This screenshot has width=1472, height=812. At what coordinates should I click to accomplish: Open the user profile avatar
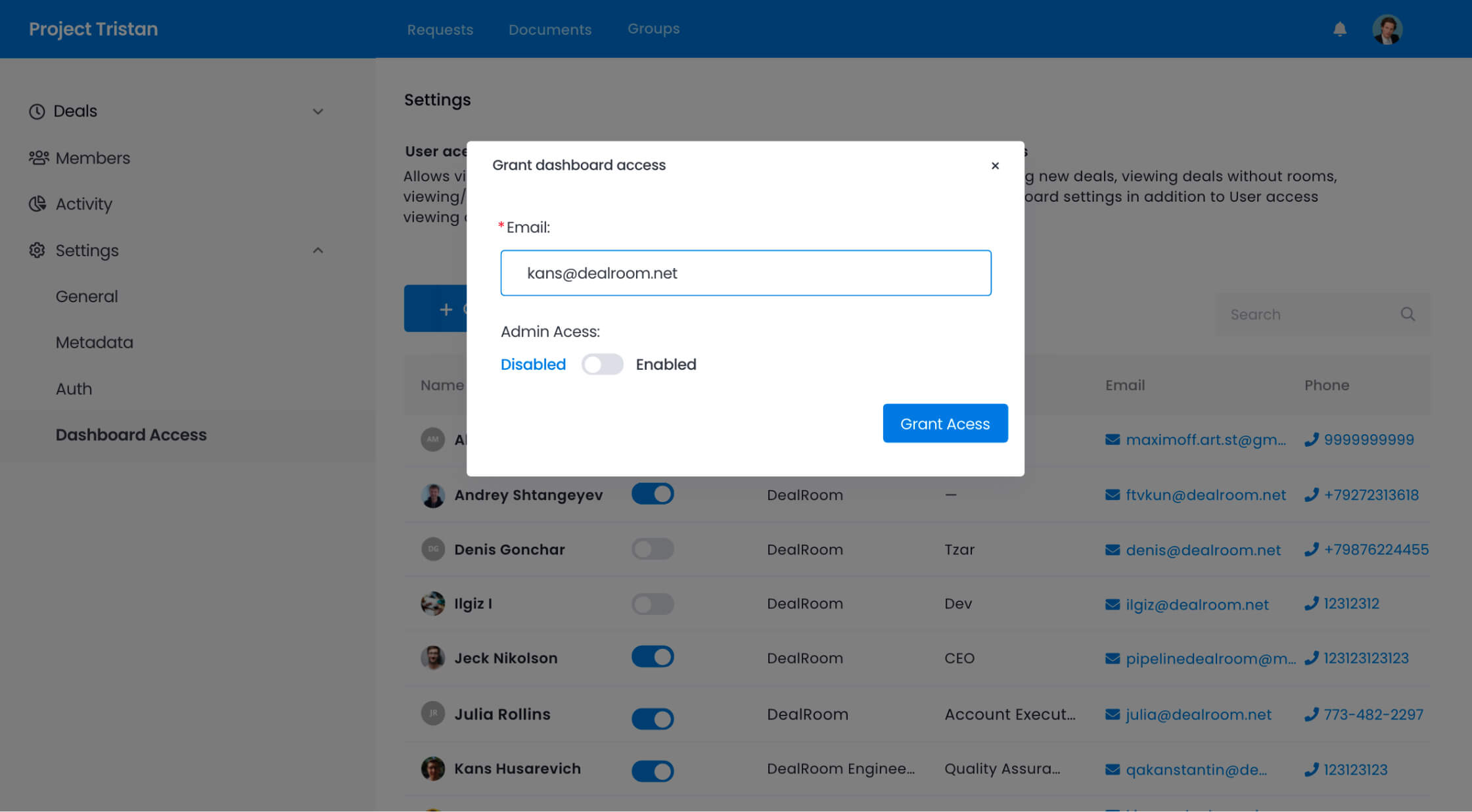click(1387, 30)
